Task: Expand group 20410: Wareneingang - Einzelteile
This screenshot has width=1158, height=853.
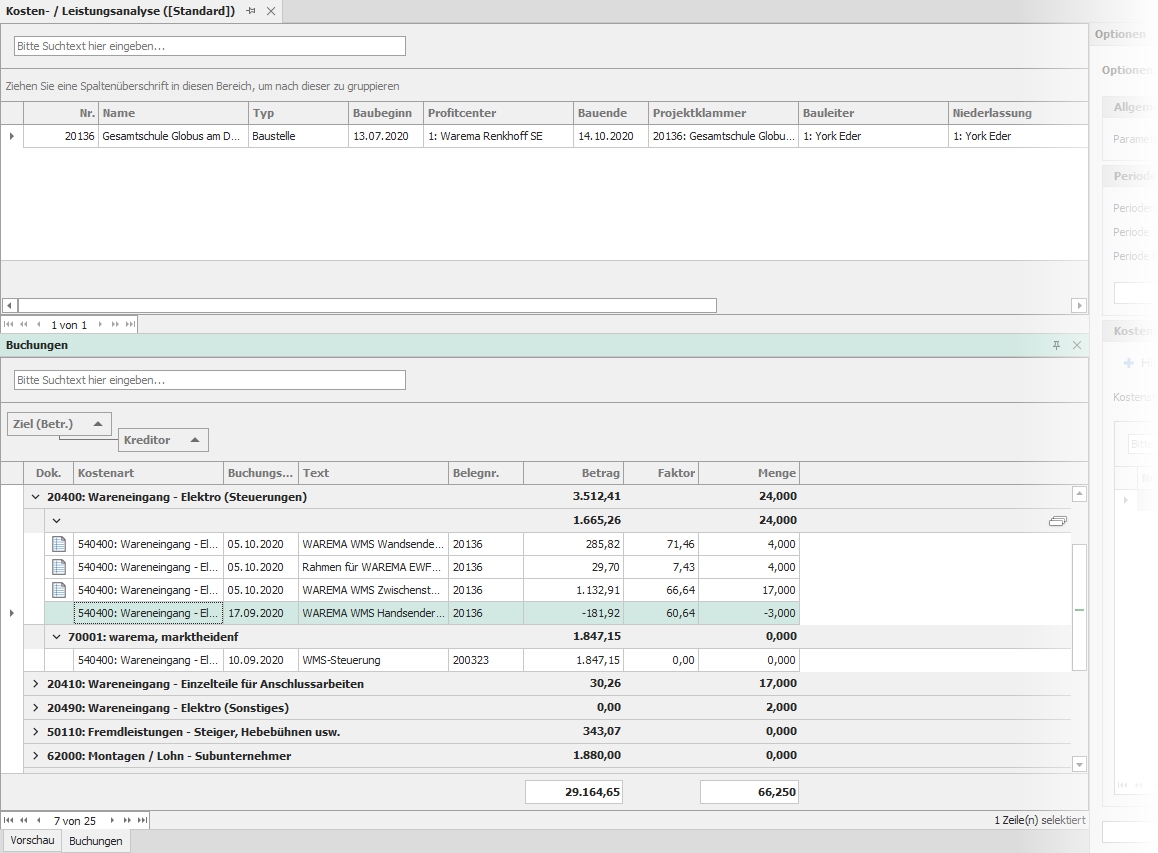Action: [36, 684]
